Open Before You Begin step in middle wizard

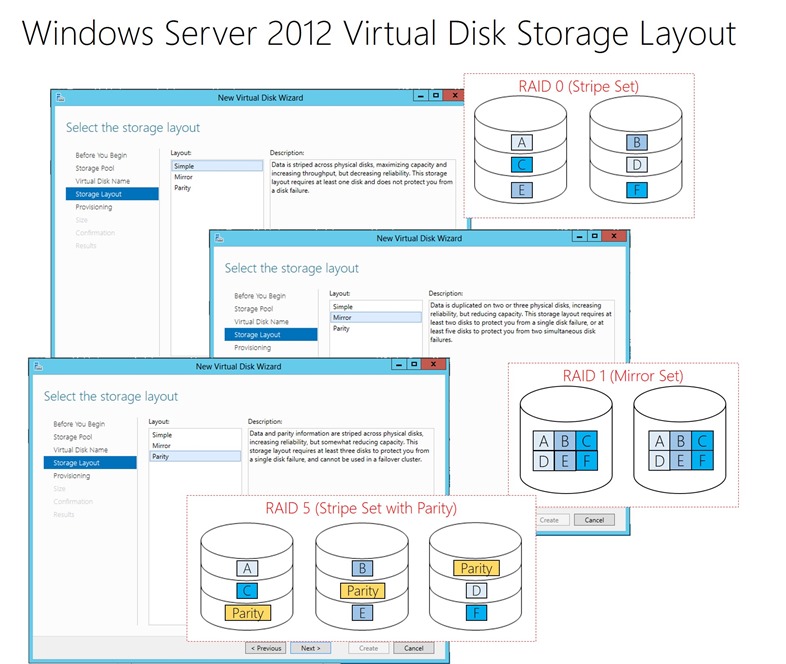[x=260, y=296]
